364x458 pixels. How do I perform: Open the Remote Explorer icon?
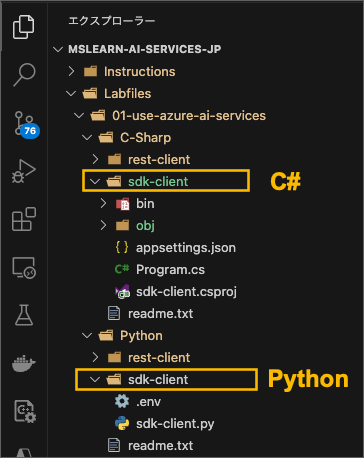pos(24,267)
